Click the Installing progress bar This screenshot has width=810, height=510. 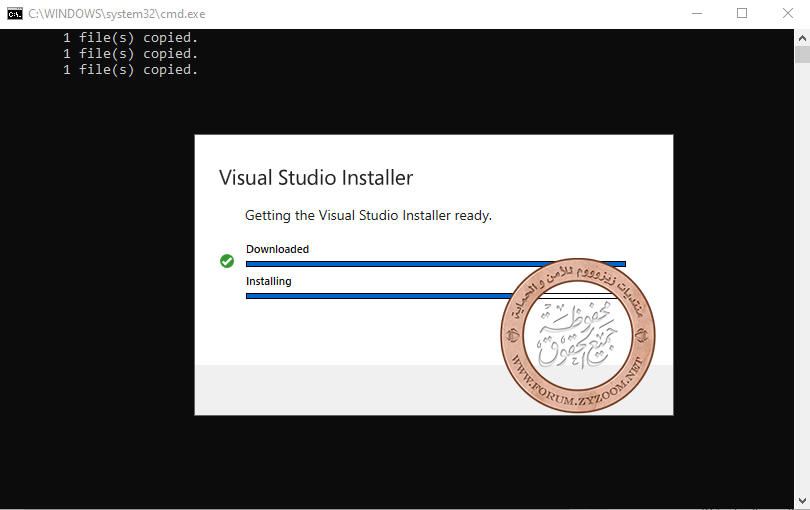coord(435,296)
